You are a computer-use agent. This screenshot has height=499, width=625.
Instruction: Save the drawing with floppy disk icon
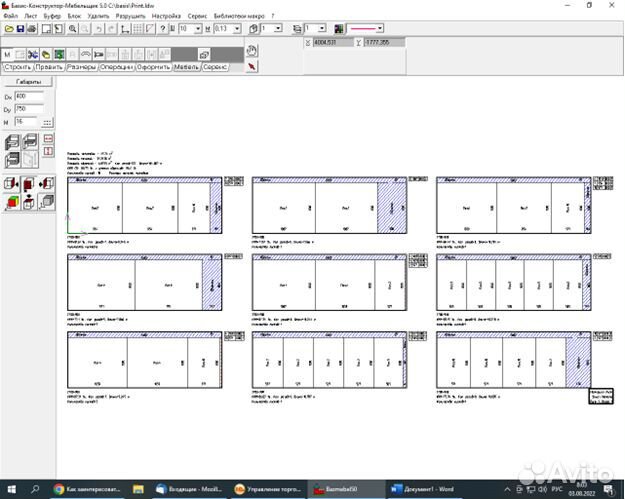click(x=21, y=29)
